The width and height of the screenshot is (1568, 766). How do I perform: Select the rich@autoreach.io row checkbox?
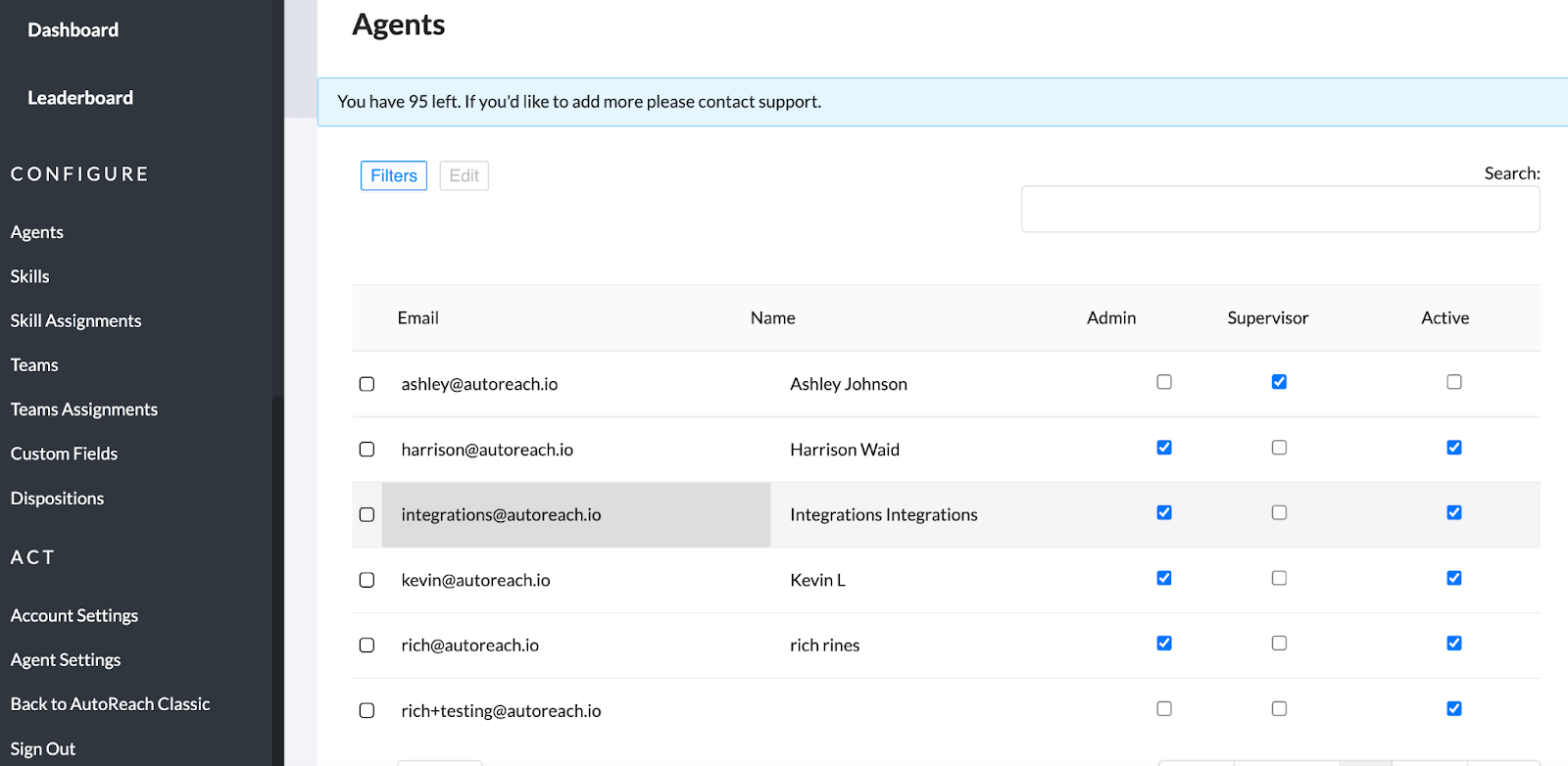(367, 646)
